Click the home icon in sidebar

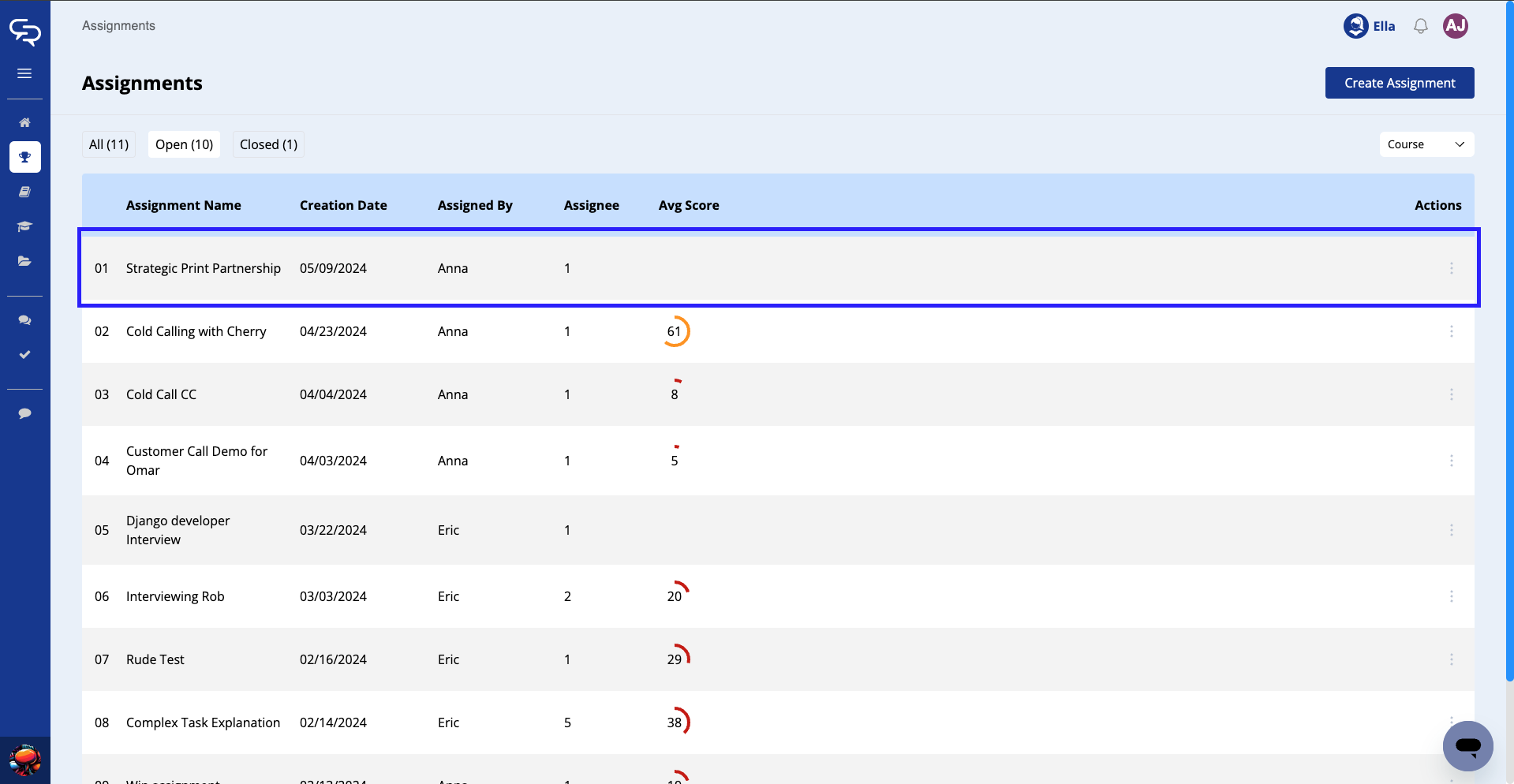click(24, 122)
